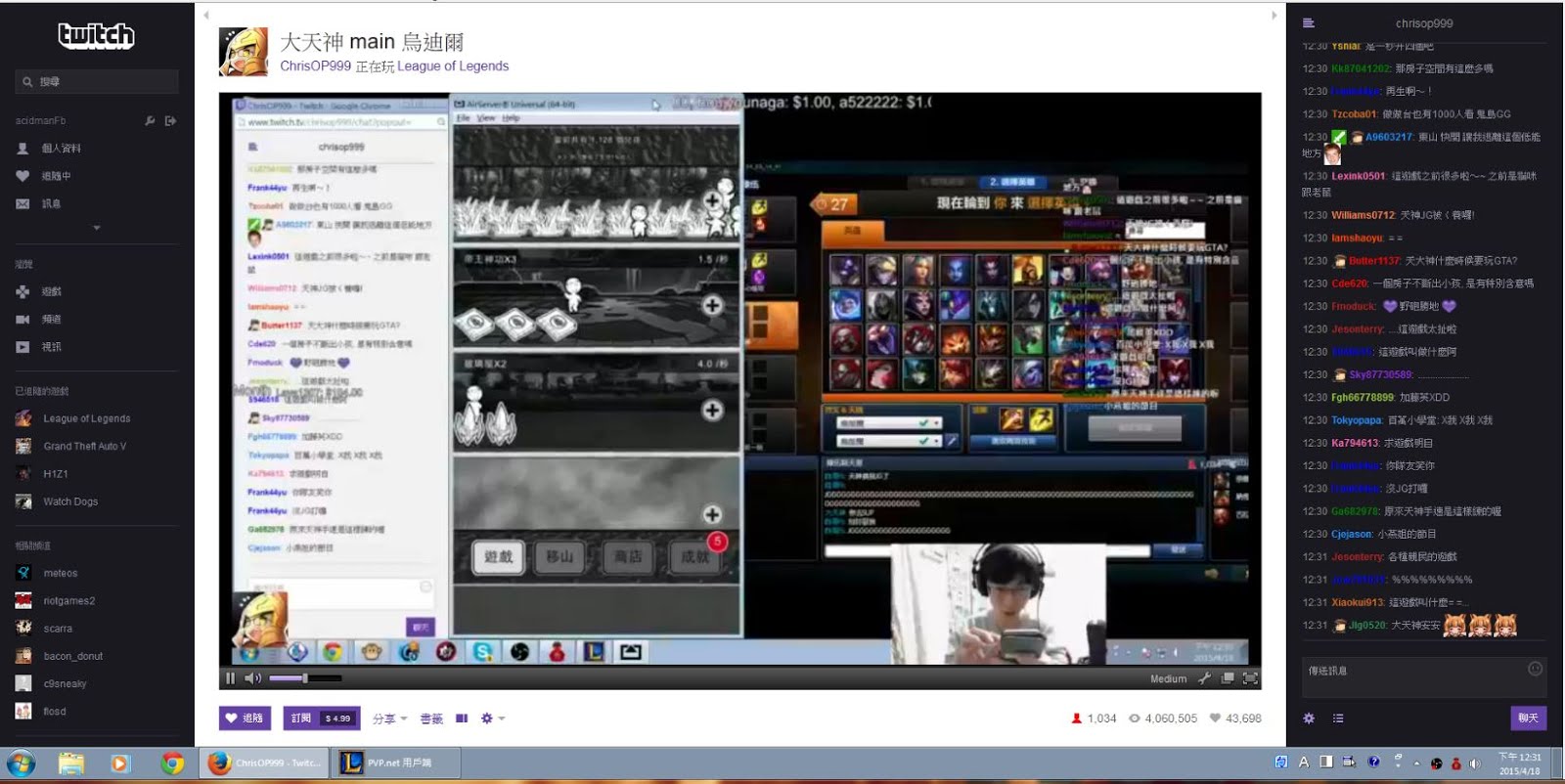This screenshot has height=784, width=1565.
Task: Click the 書籤 bookmark link
Action: coord(431,719)
